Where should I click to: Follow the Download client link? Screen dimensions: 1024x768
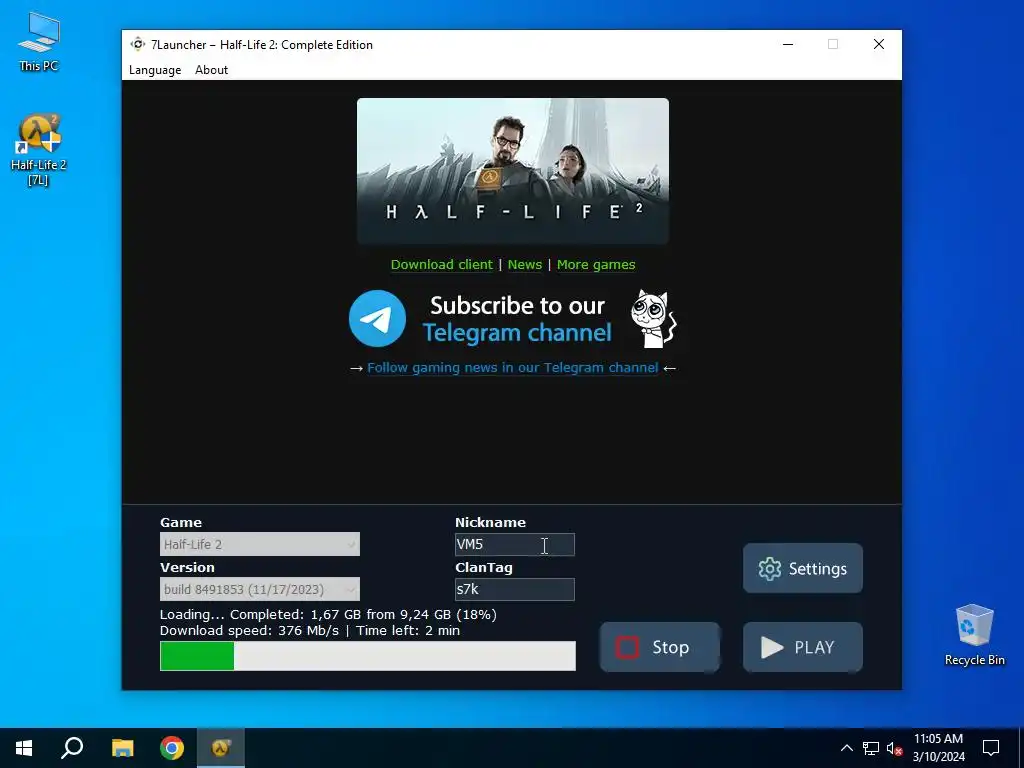441,264
